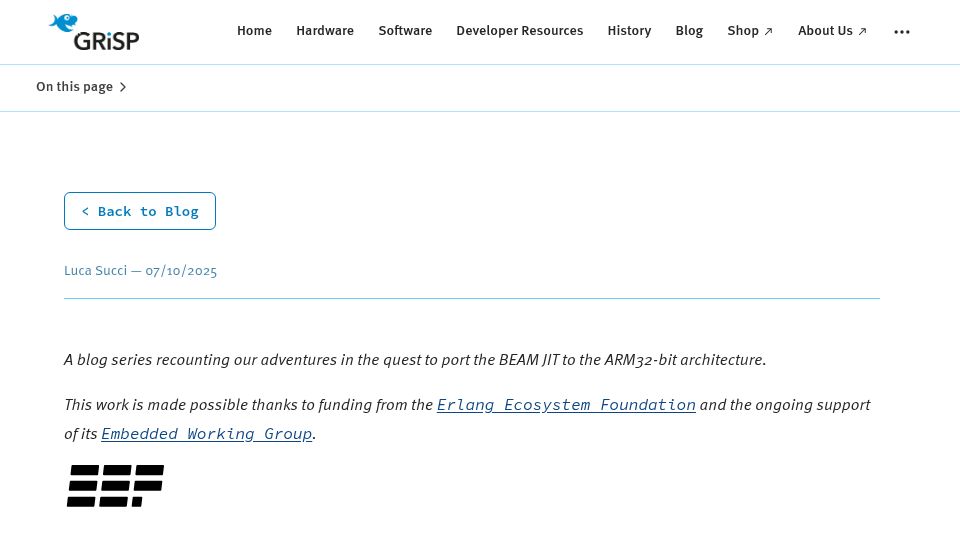Go to the Home menu item

point(254,31)
